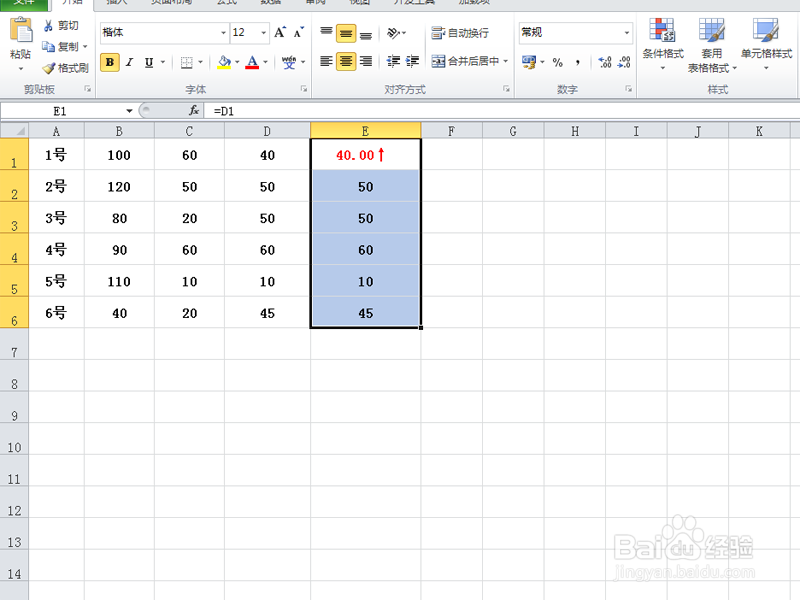
Task: Open the font name dropdown
Action: pos(223,33)
